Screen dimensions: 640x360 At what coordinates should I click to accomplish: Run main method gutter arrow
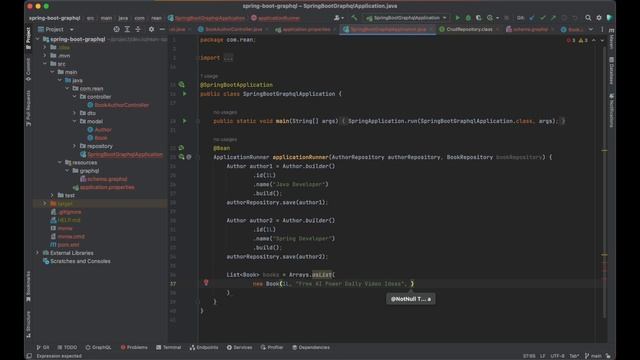[184, 121]
